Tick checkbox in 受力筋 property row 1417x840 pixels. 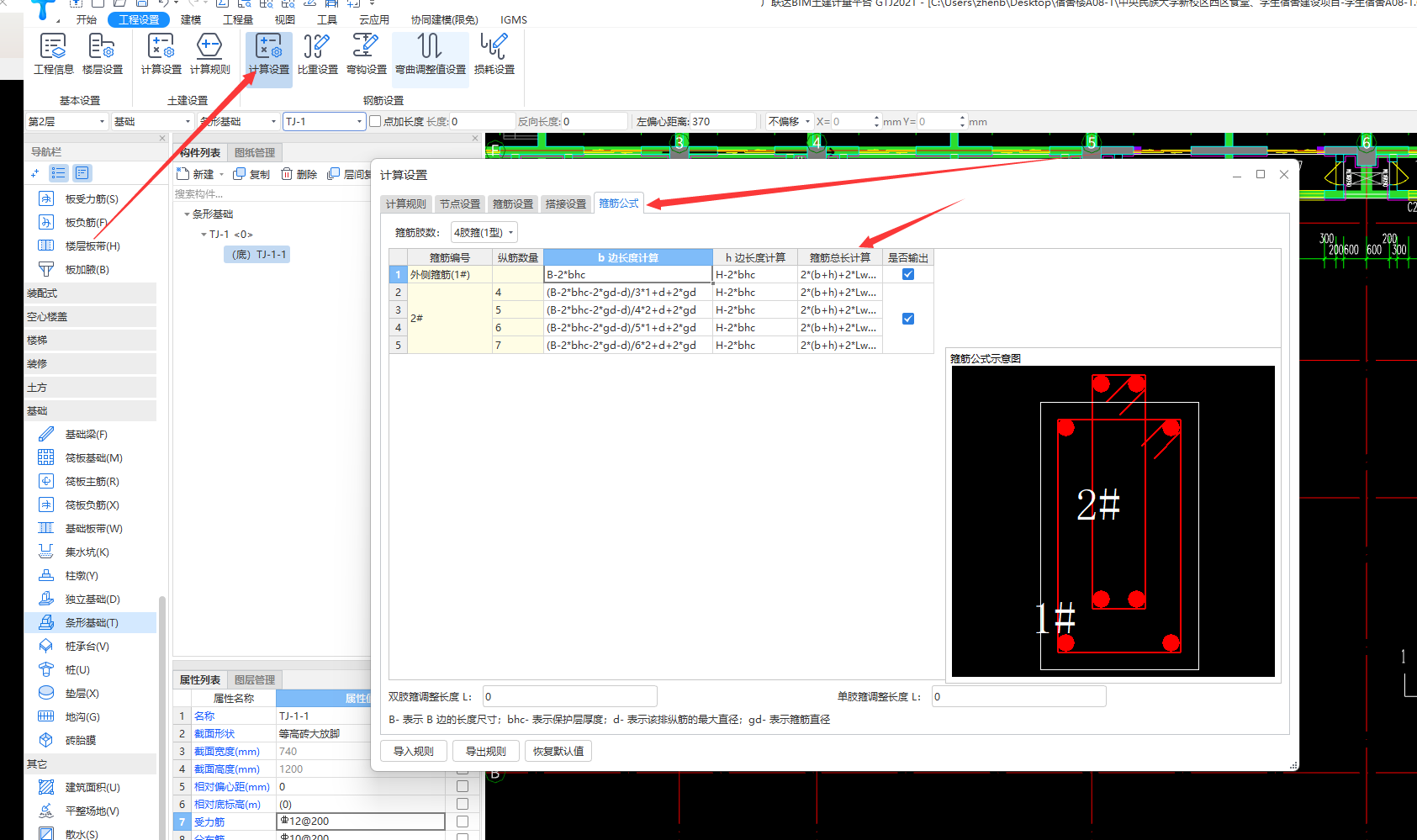pos(463,822)
